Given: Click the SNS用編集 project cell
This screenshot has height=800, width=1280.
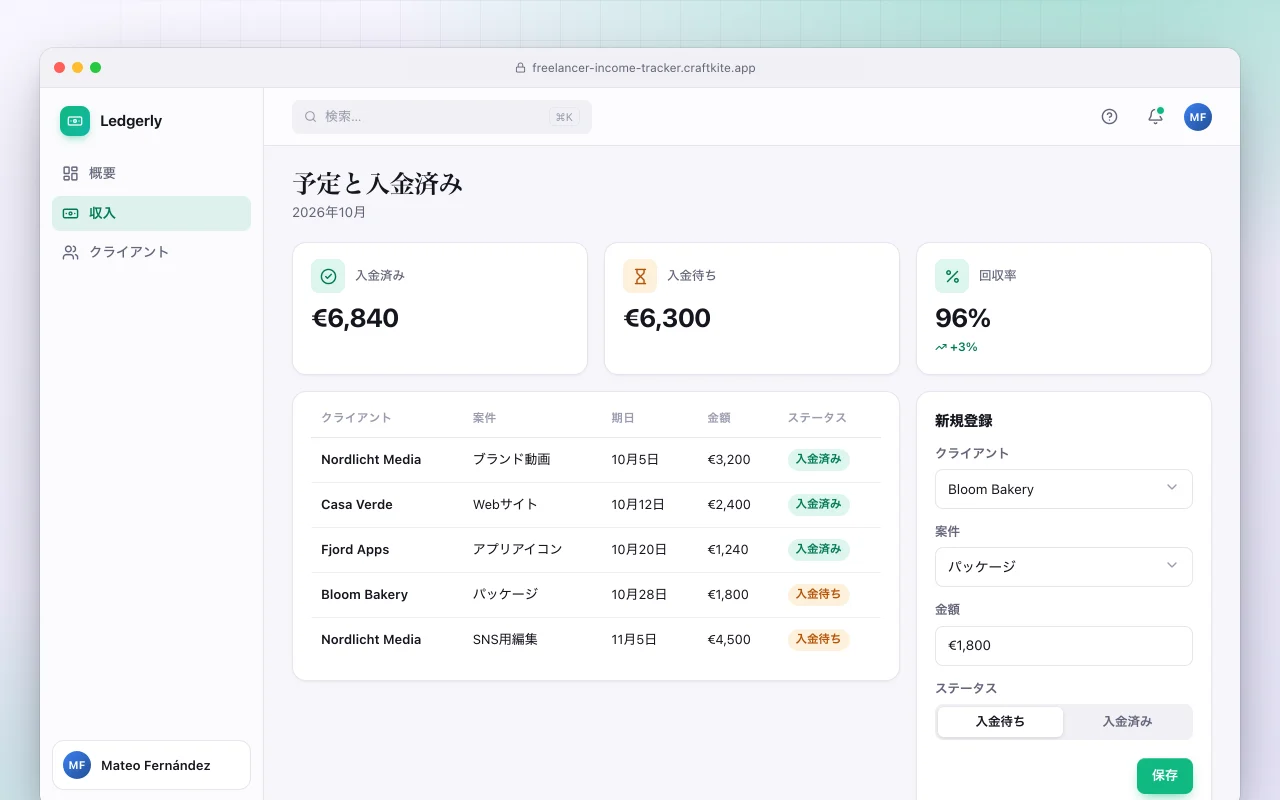Looking at the screenshot, I should [505, 639].
